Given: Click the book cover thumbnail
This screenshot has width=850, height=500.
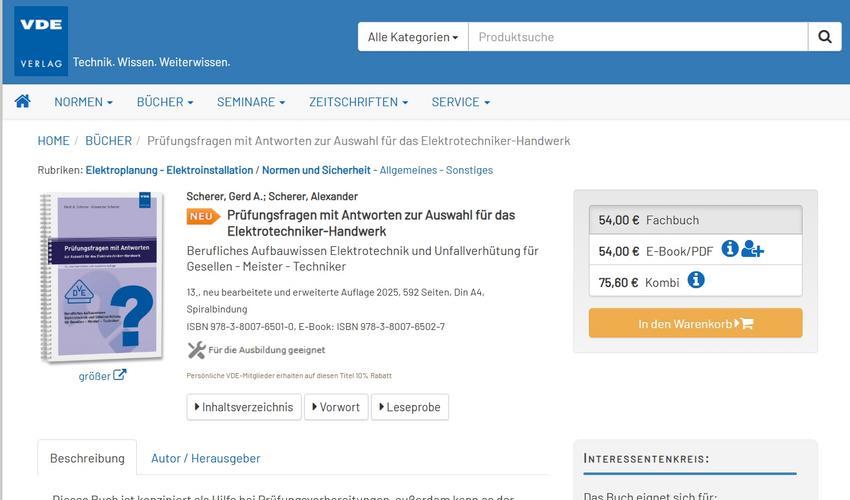Looking at the screenshot, I should [101, 277].
